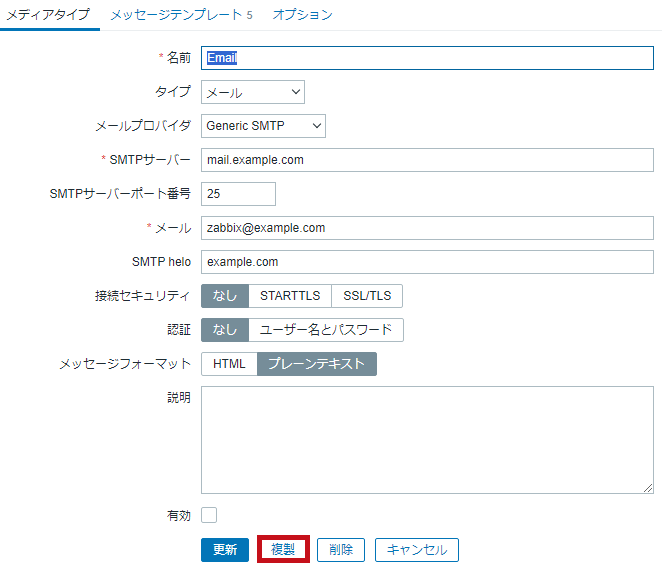The width and height of the screenshot is (662, 572).
Task: Expand the メールプロバイダ Generic SMTP dropdown
Action: (263, 126)
